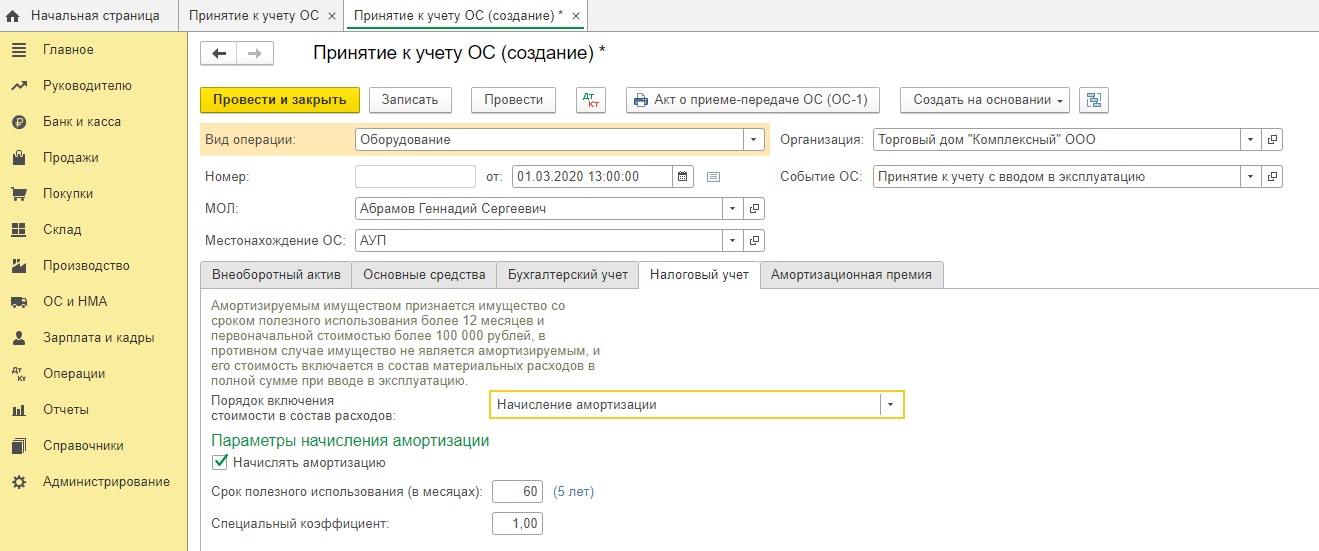Click the Номер input field
This screenshot has width=1319, height=551.
coord(415,177)
